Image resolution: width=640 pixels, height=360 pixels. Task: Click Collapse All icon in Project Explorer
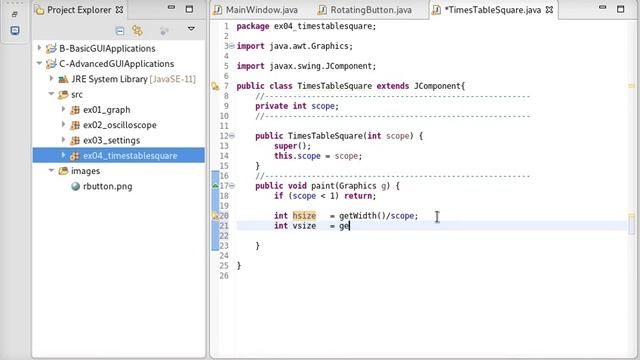[120, 31]
